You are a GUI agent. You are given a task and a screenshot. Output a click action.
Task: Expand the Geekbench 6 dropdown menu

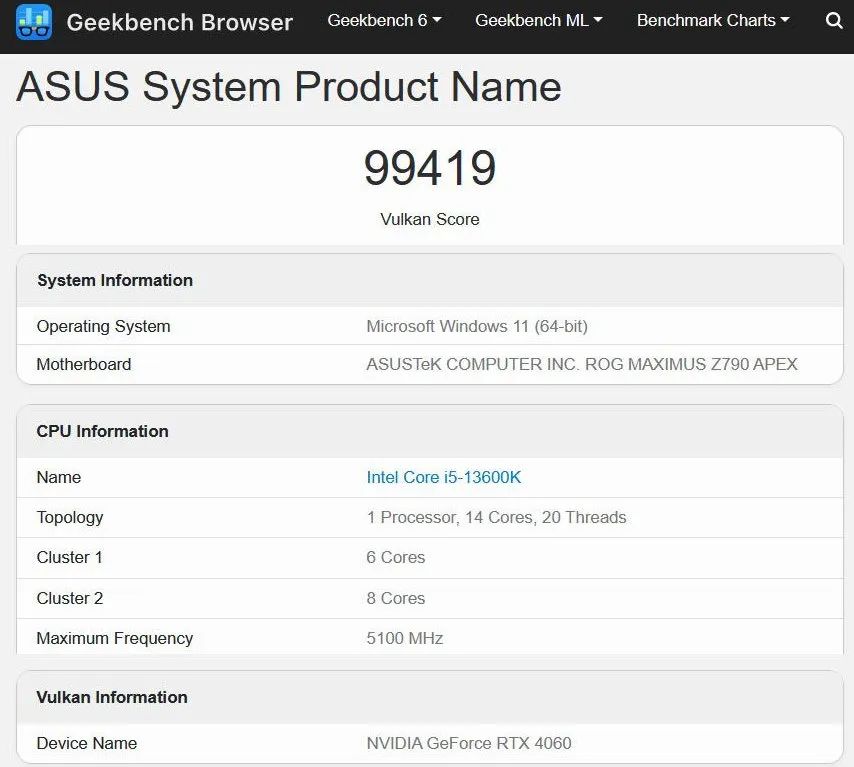(x=384, y=20)
